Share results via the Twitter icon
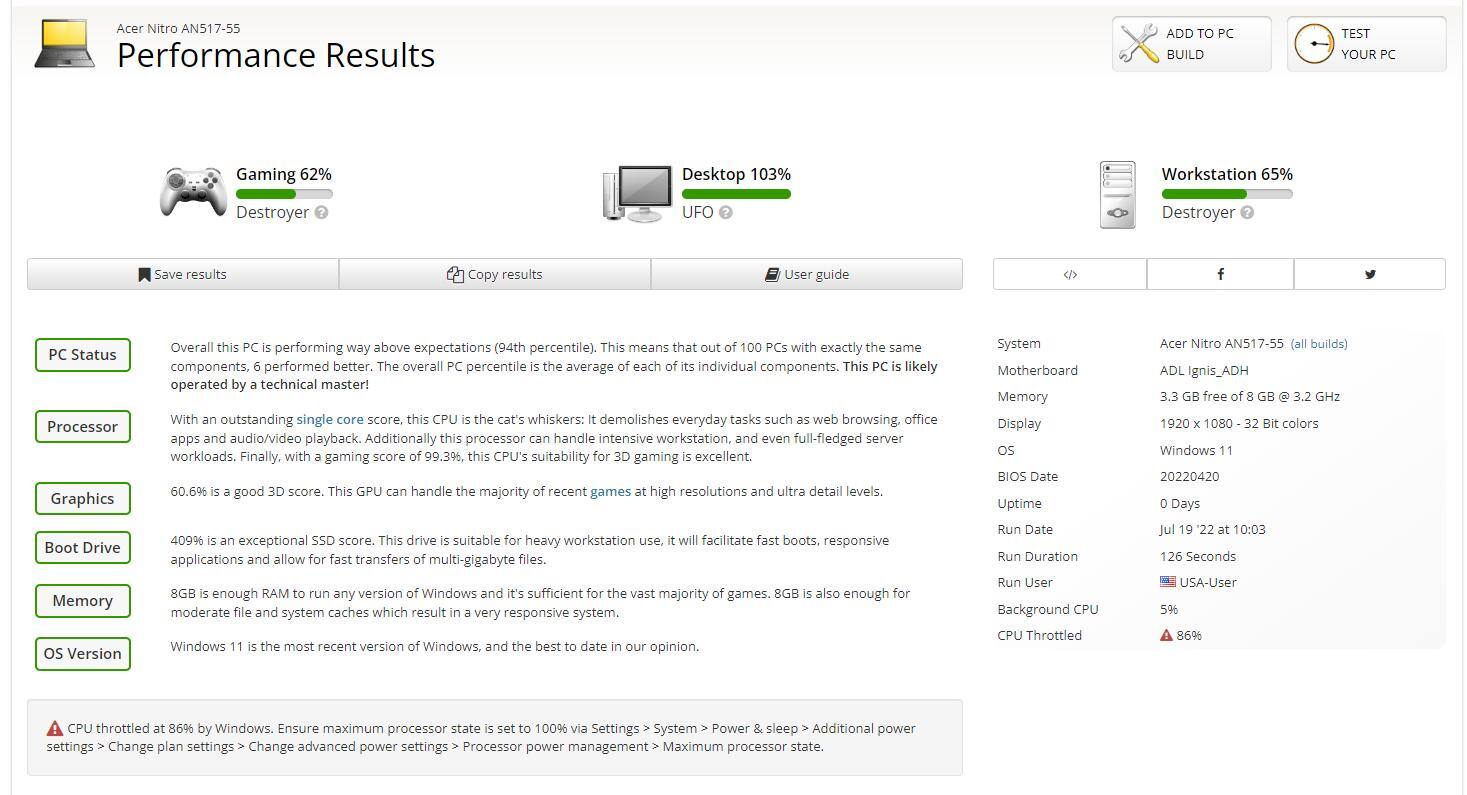The image size is (1467, 795). 1369,274
